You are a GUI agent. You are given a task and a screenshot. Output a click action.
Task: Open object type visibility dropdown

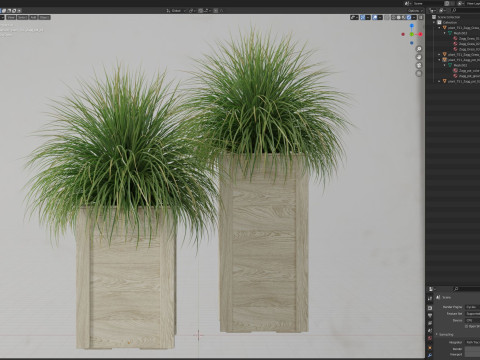[354, 17]
